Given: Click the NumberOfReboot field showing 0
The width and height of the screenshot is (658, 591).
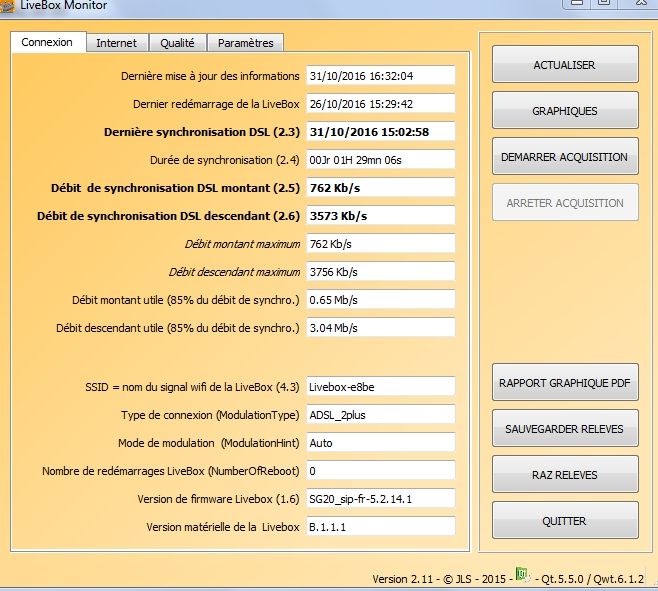Looking at the screenshot, I should (381, 471).
